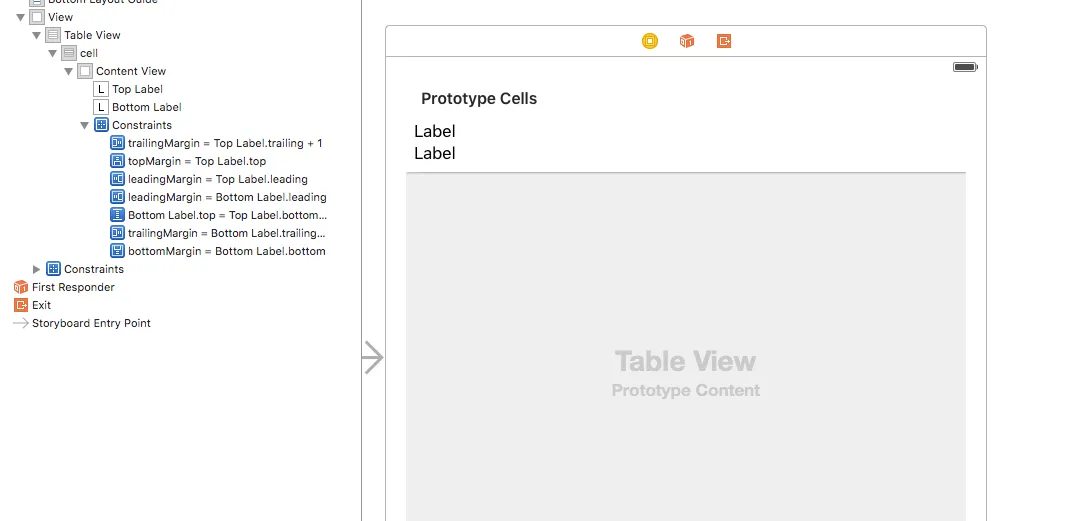Select the Bottom Label.top vertical spacing constraint

(x=227, y=215)
